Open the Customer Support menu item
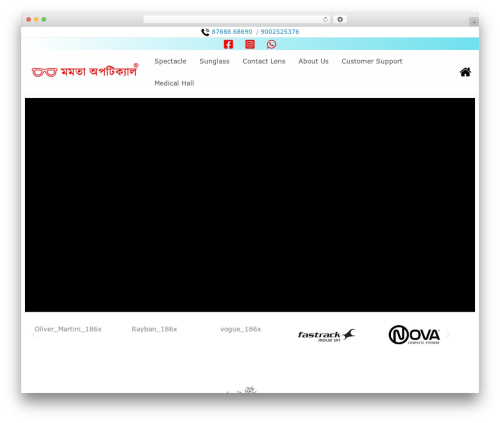Image resolution: width=500 pixels, height=423 pixels. 372,61
